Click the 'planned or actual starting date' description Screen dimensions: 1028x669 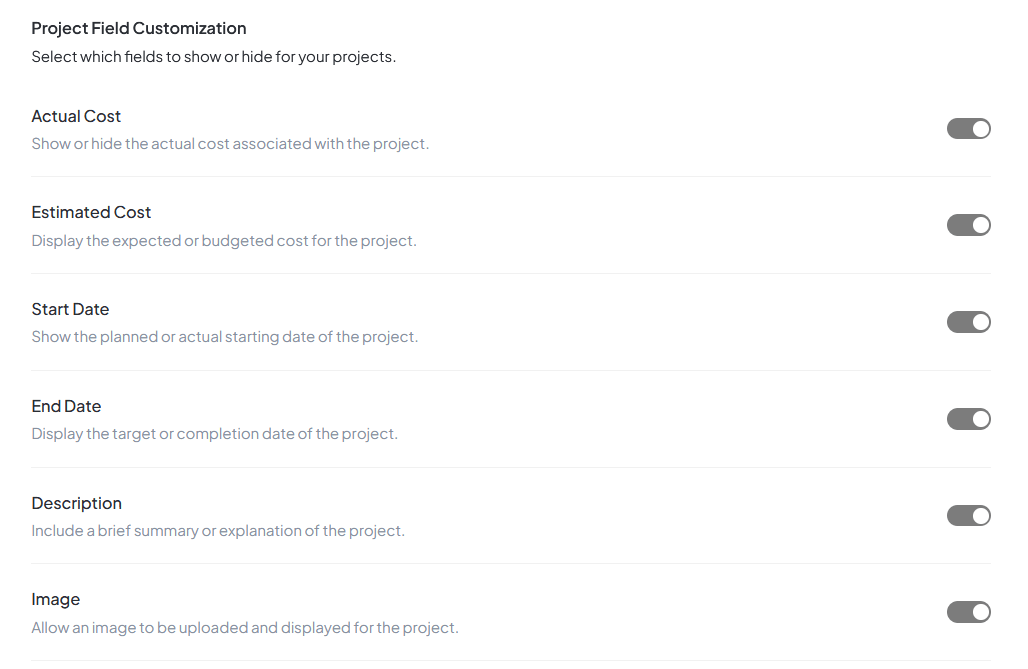coord(224,337)
